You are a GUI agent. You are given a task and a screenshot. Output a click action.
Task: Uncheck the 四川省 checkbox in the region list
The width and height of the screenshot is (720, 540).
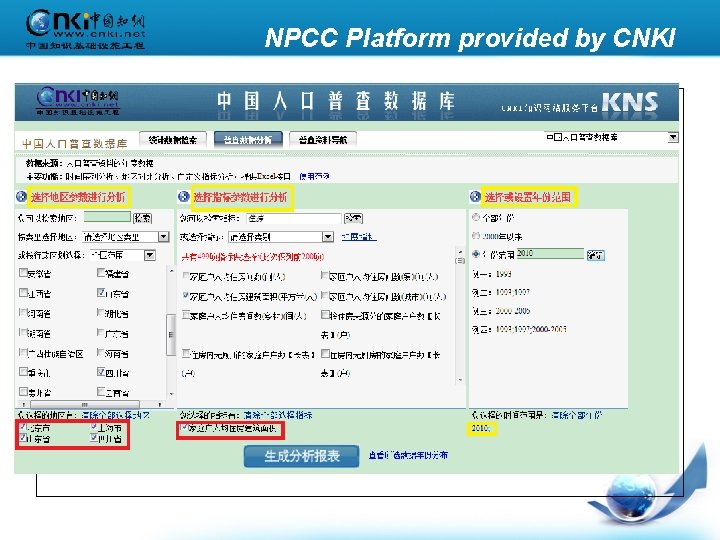point(101,372)
